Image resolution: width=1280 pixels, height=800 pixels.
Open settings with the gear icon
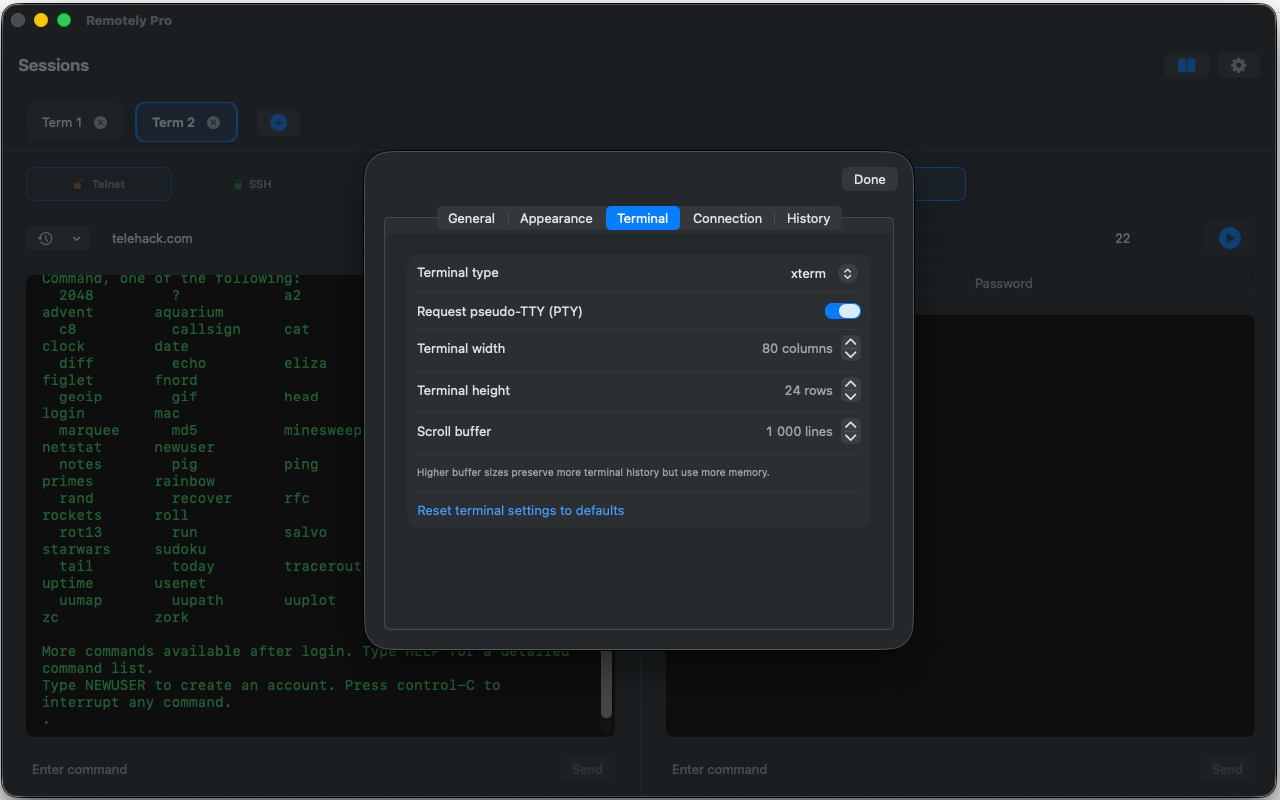(x=1238, y=65)
